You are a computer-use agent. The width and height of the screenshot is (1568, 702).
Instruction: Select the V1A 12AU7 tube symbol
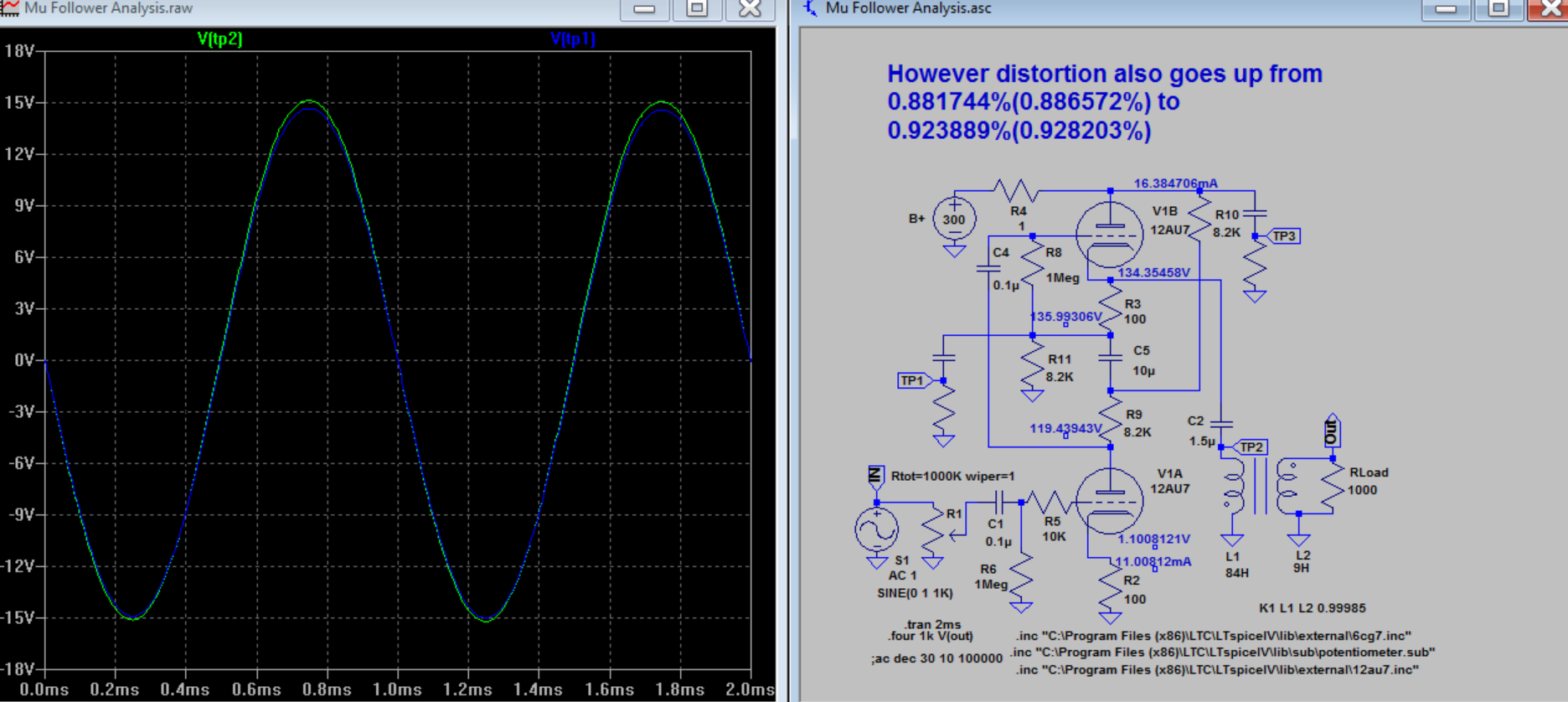[1110, 502]
